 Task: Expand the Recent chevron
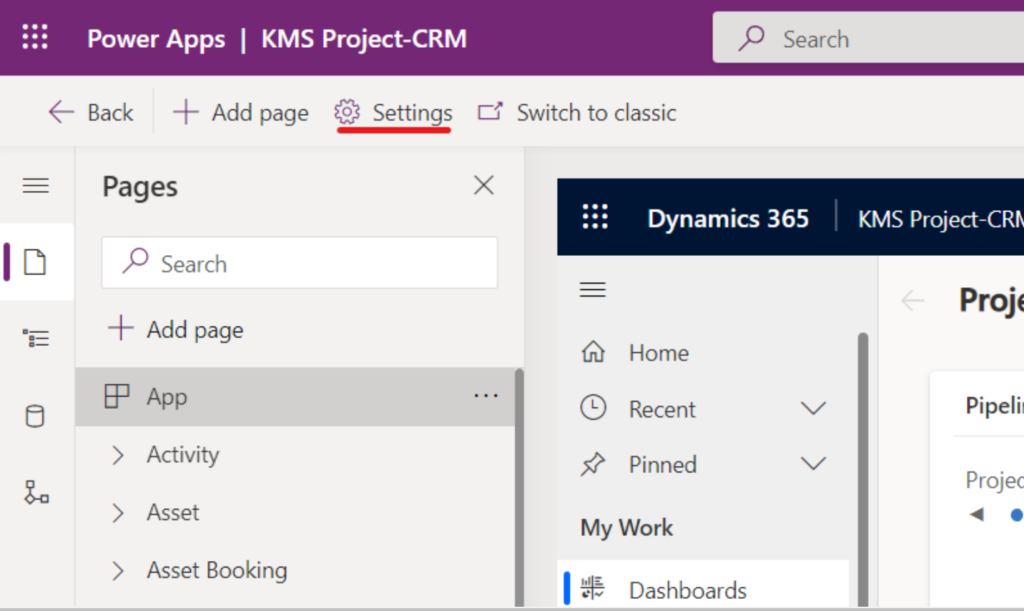coord(813,409)
